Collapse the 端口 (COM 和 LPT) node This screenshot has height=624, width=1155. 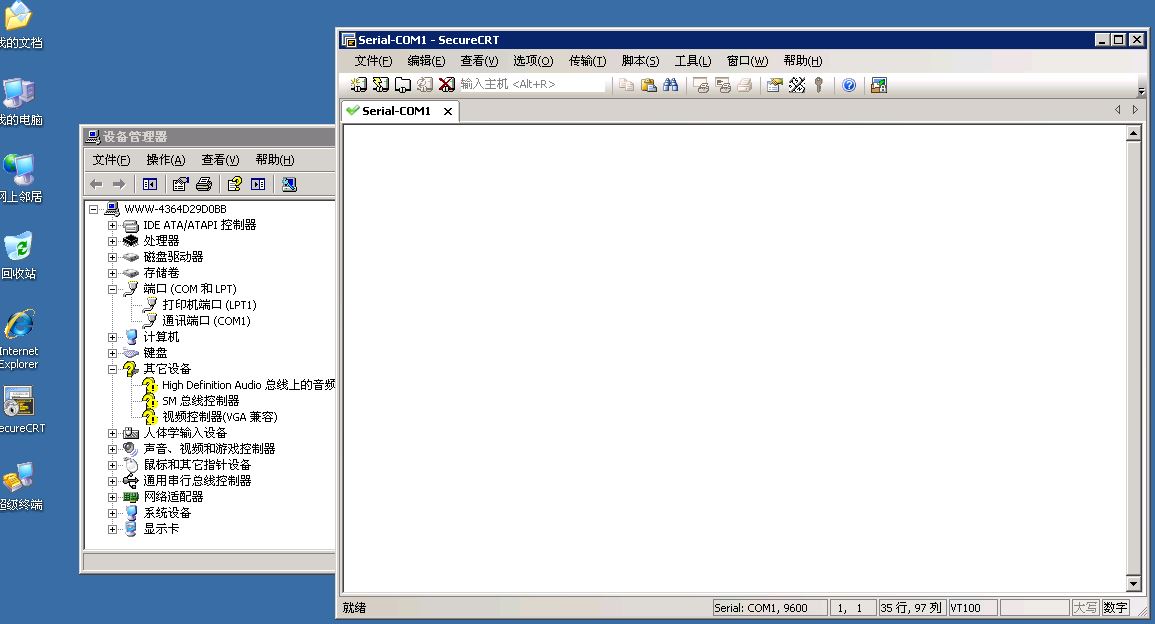pos(112,289)
